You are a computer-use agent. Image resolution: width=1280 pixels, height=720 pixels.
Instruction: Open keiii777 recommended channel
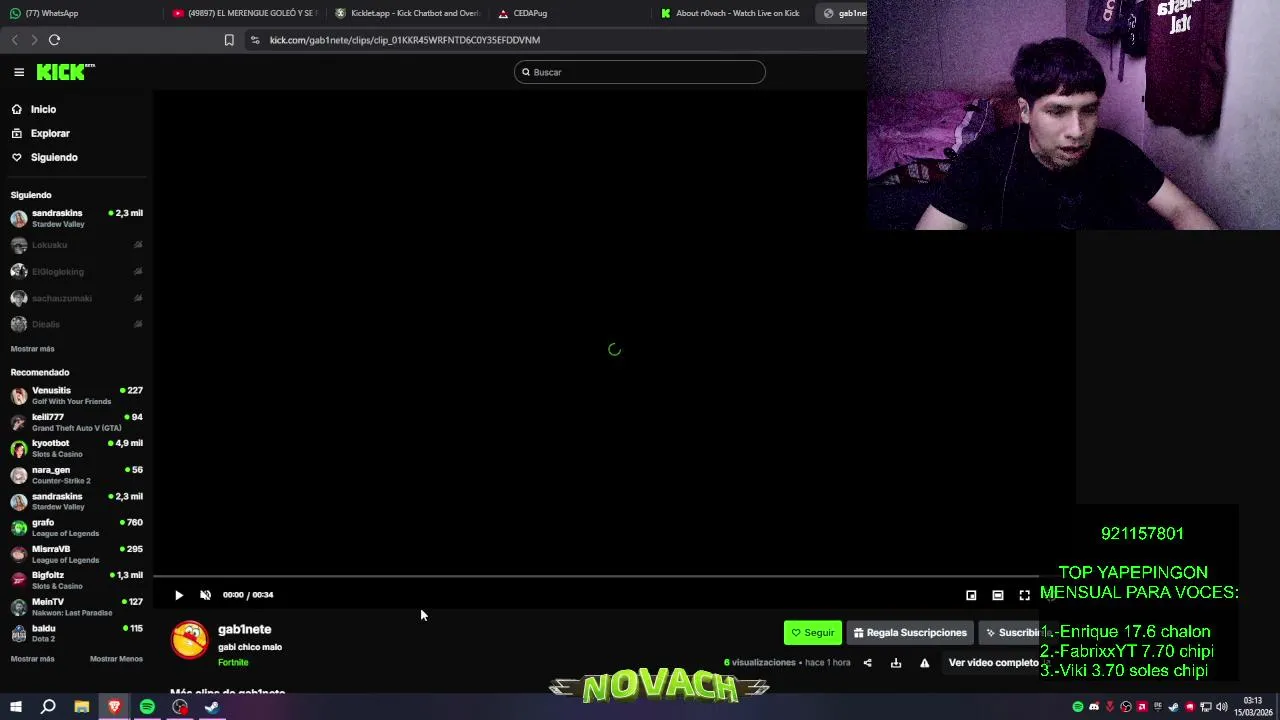click(76, 422)
